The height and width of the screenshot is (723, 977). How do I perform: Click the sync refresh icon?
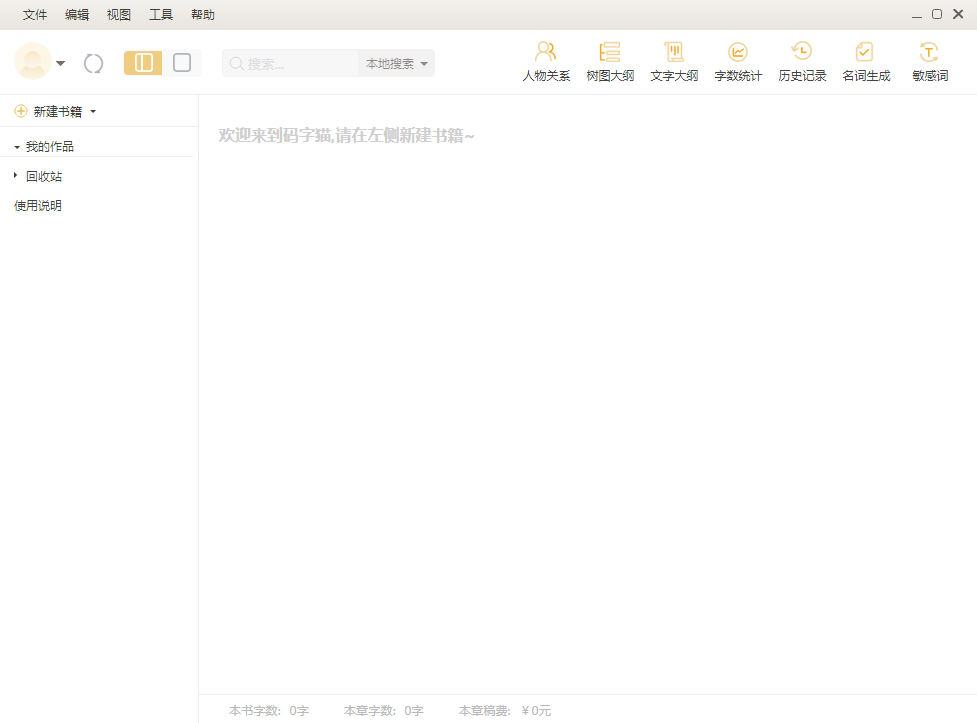pos(93,64)
